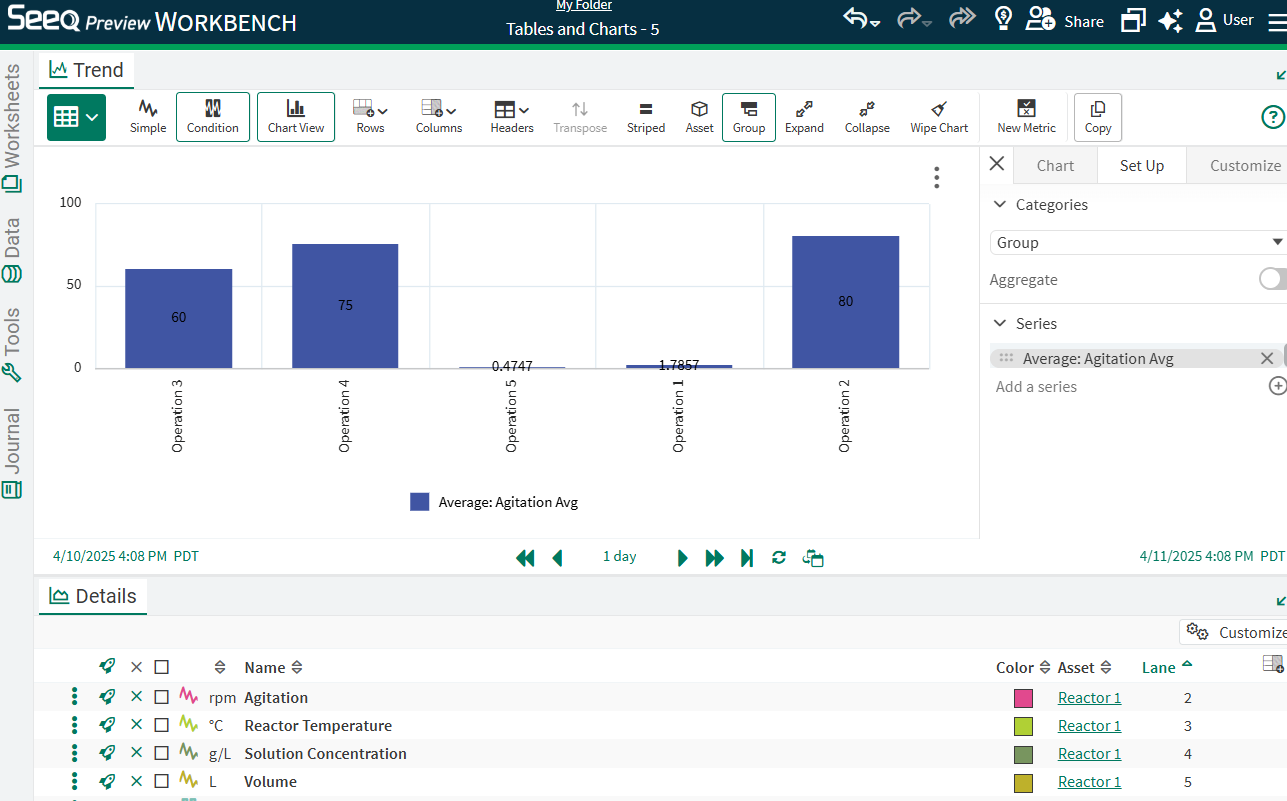Collapse the Series section chevron
The height and width of the screenshot is (801, 1287).
pos(999,323)
